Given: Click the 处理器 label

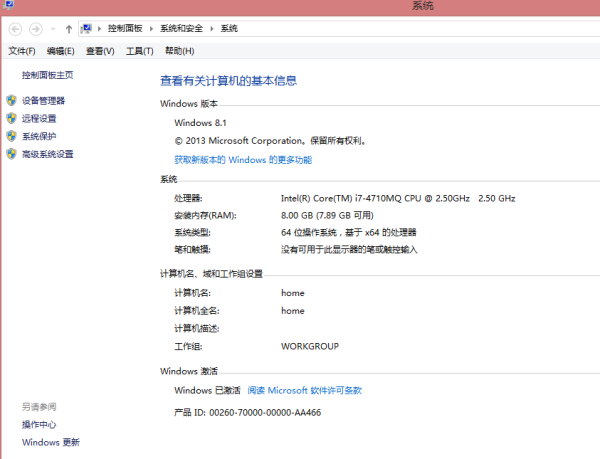Looking at the screenshot, I should coord(188,199).
